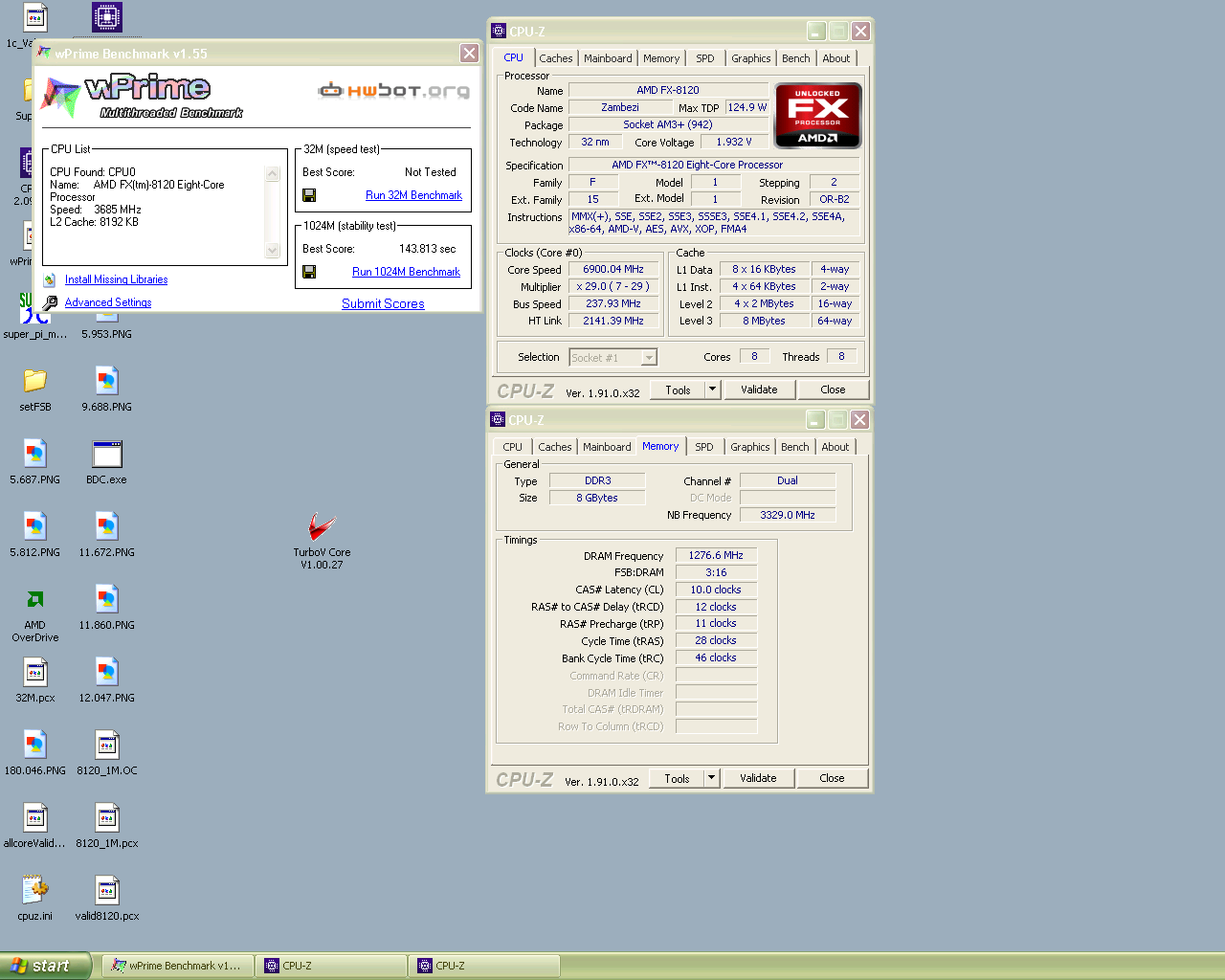The height and width of the screenshot is (980, 1225).
Task: Open the CPU-Z chip icon on desktop top
Action: coord(107,17)
